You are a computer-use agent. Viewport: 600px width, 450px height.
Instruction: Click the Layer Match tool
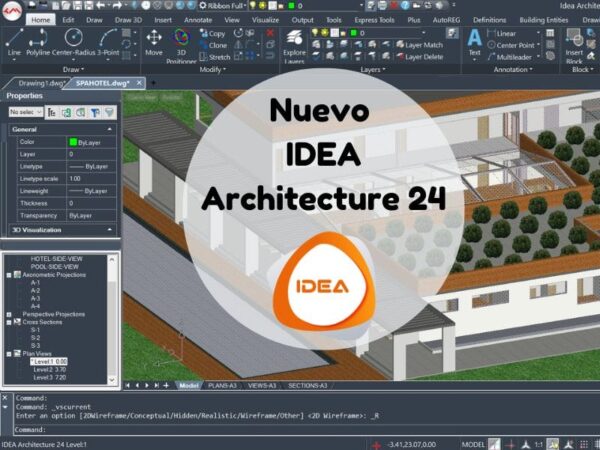[419, 45]
